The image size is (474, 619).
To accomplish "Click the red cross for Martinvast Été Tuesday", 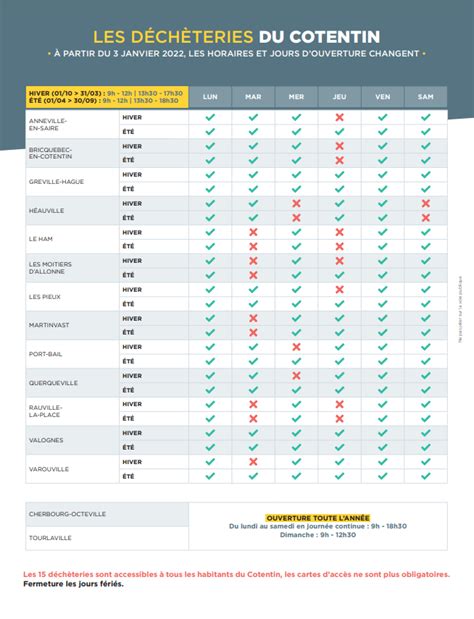I will 253,332.
